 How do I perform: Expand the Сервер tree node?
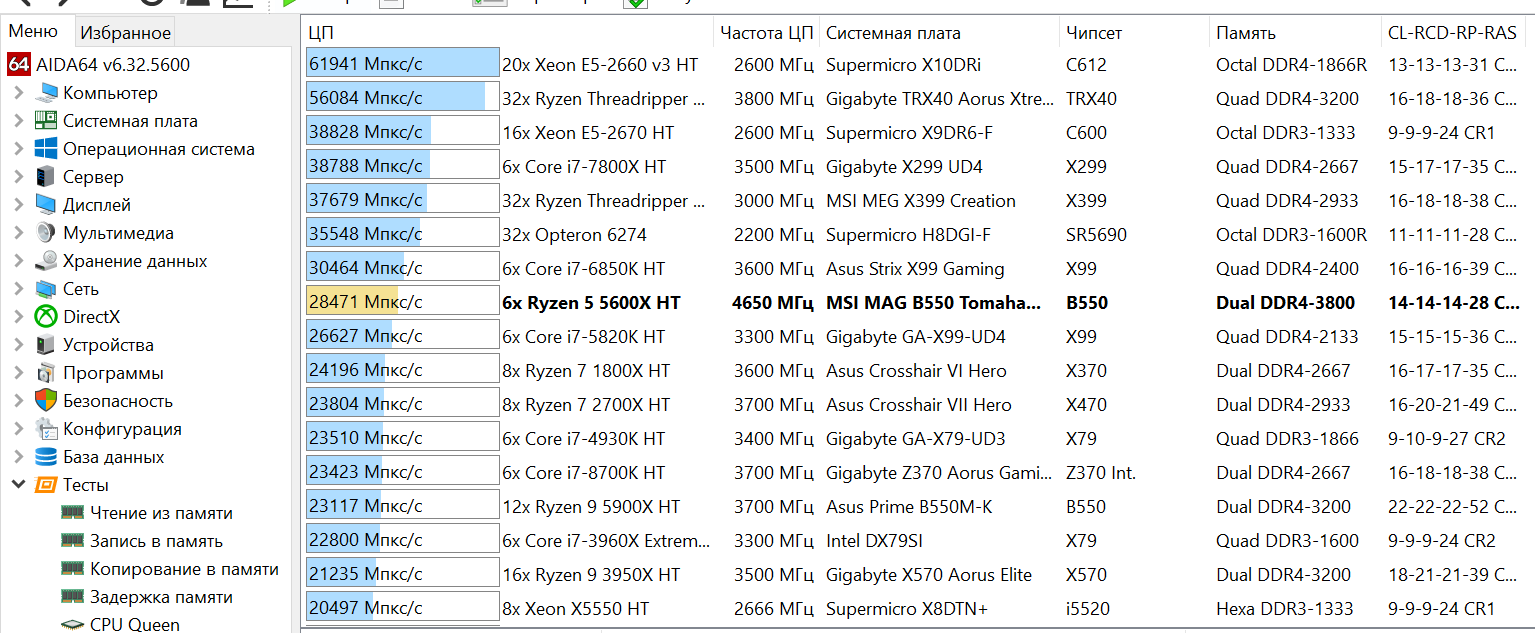pyautogui.click(x=18, y=177)
